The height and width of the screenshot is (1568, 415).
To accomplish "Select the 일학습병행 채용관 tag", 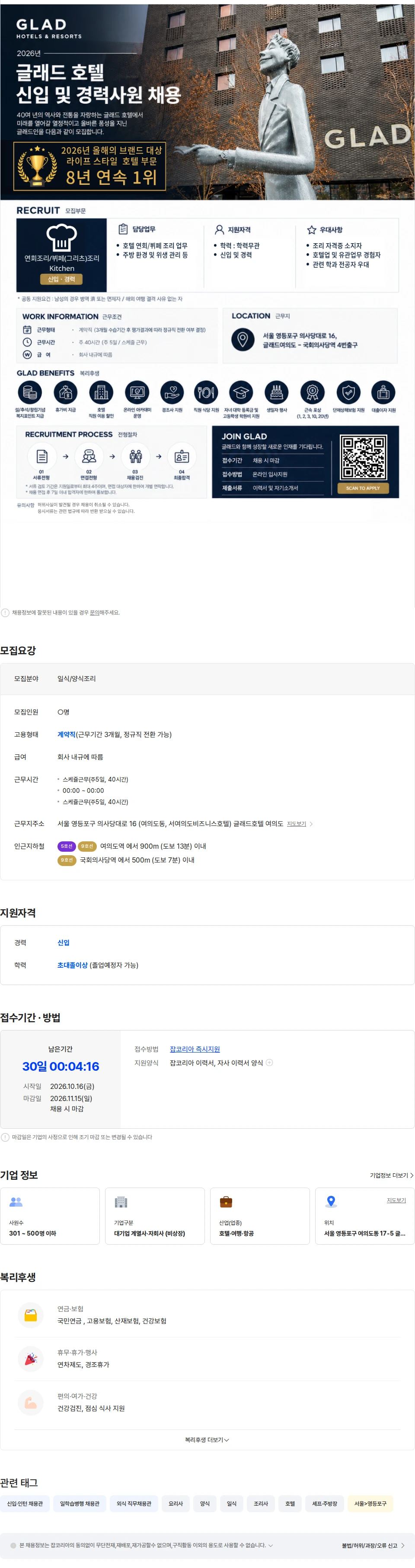I will click(x=80, y=1504).
